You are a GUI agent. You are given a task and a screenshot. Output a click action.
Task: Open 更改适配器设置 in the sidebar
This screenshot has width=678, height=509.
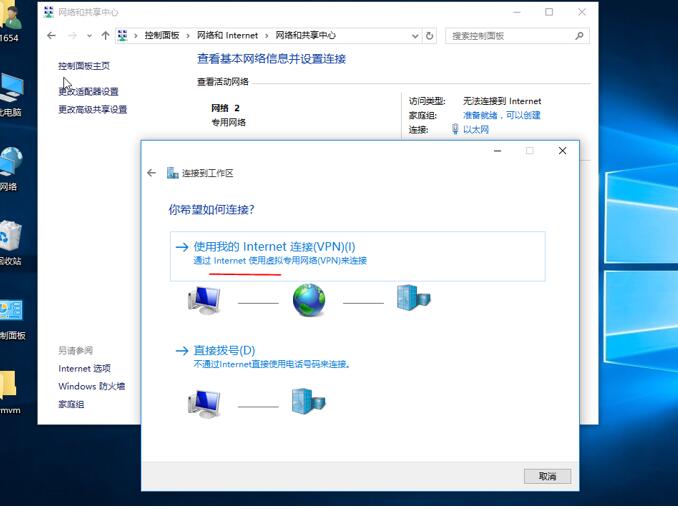tap(88, 92)
